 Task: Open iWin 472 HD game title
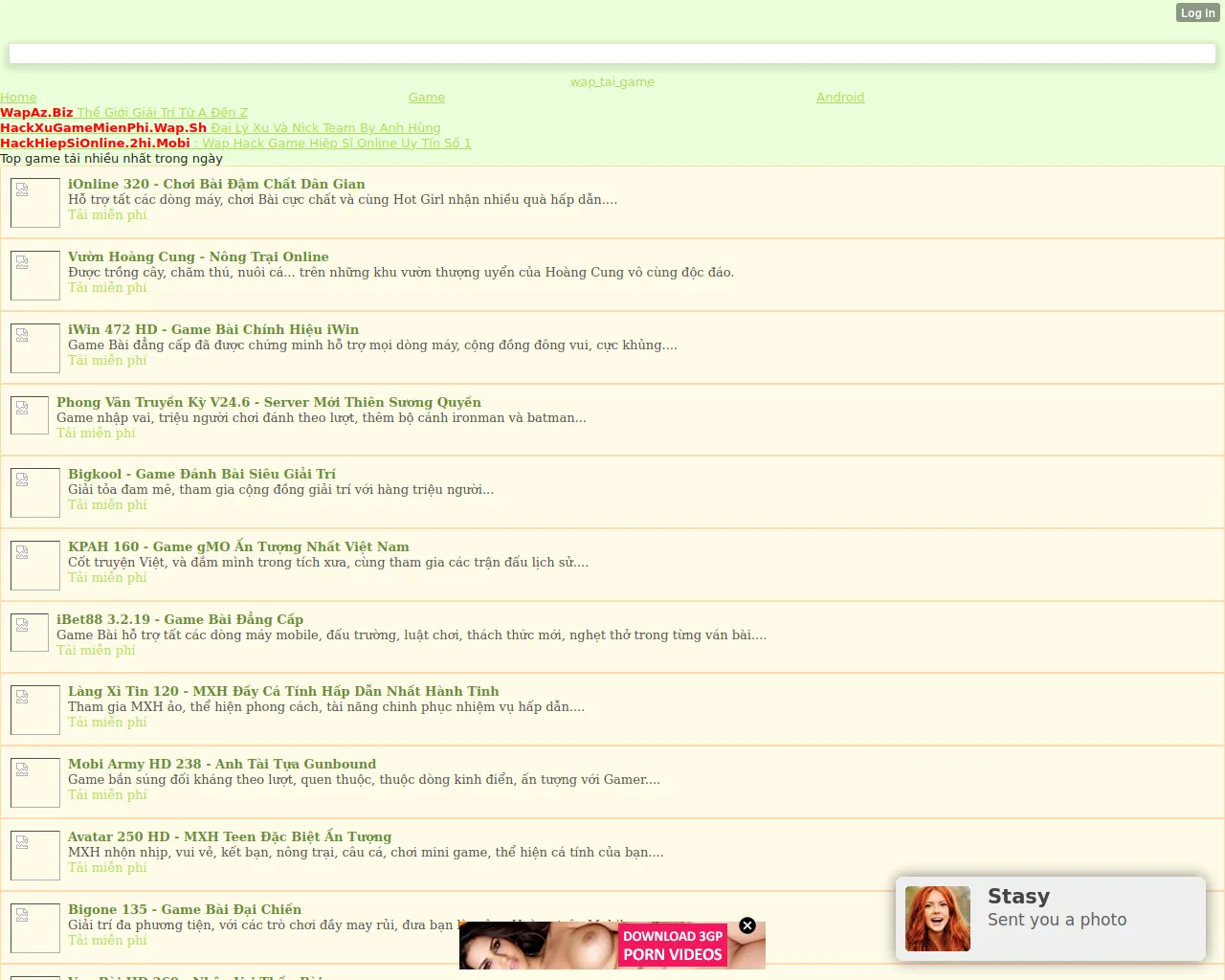tap(213, 329)
